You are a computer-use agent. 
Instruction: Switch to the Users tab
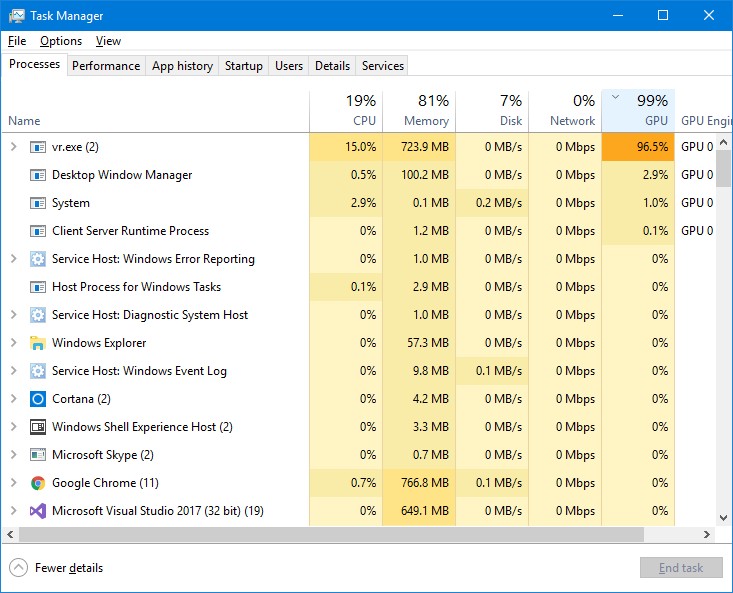[289, 66]
